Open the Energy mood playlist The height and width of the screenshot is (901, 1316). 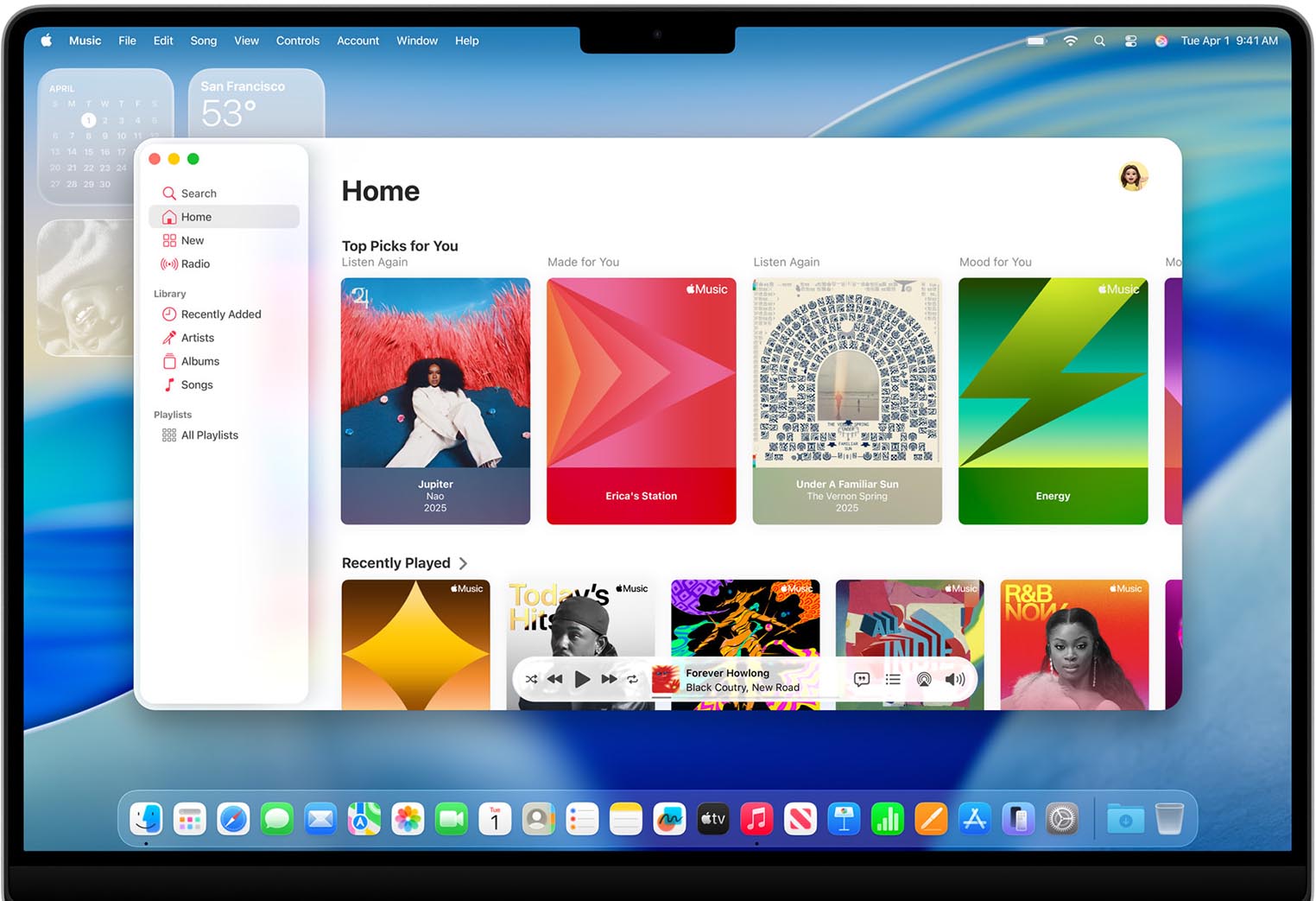1053,401
